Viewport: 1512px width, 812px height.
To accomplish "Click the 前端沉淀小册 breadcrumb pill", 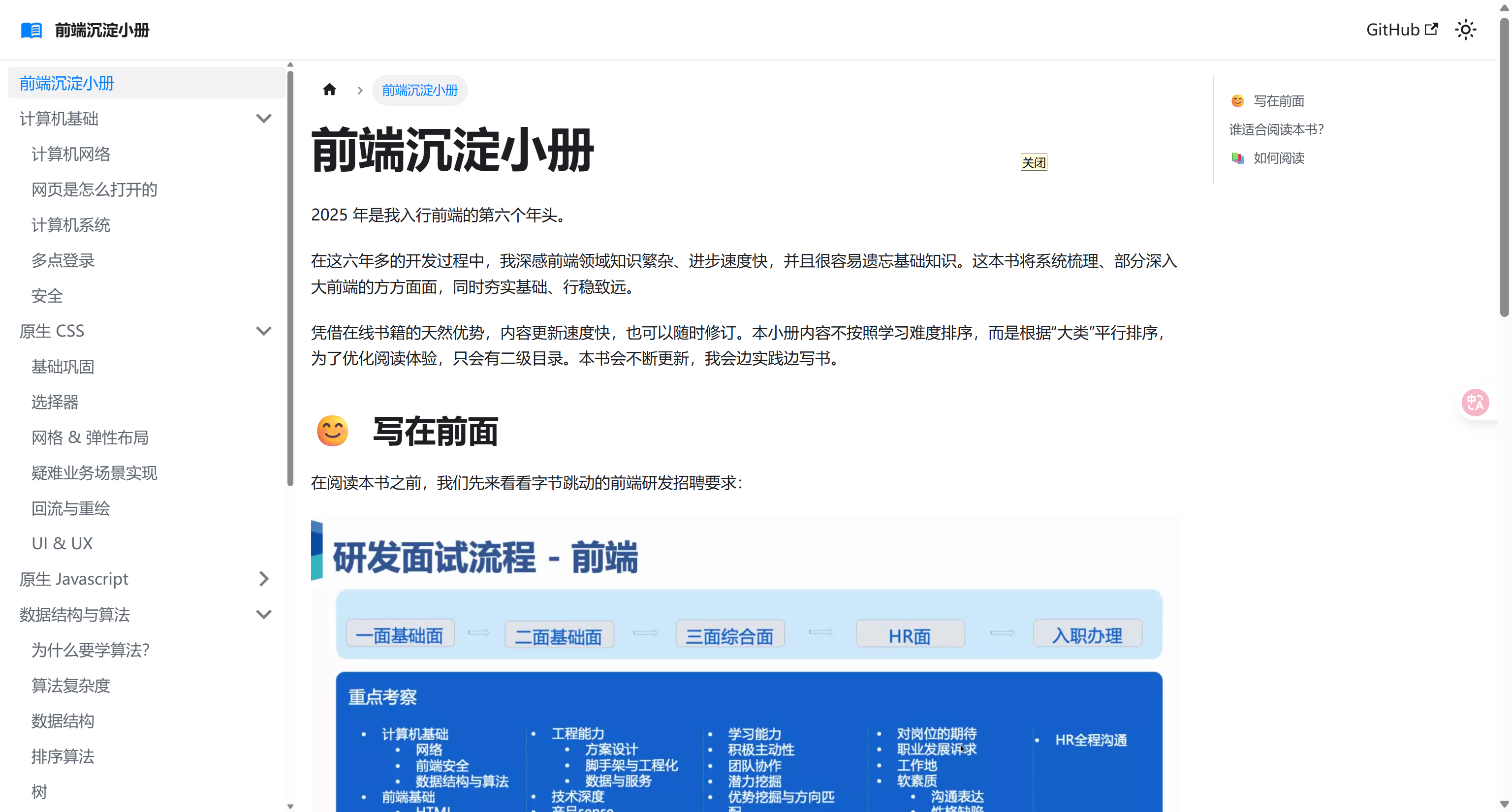I will tap(420, 91).
